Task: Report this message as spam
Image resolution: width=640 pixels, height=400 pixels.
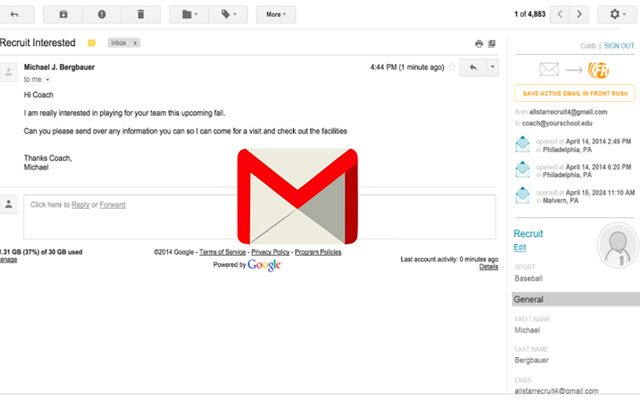Action: pos(102,15)
